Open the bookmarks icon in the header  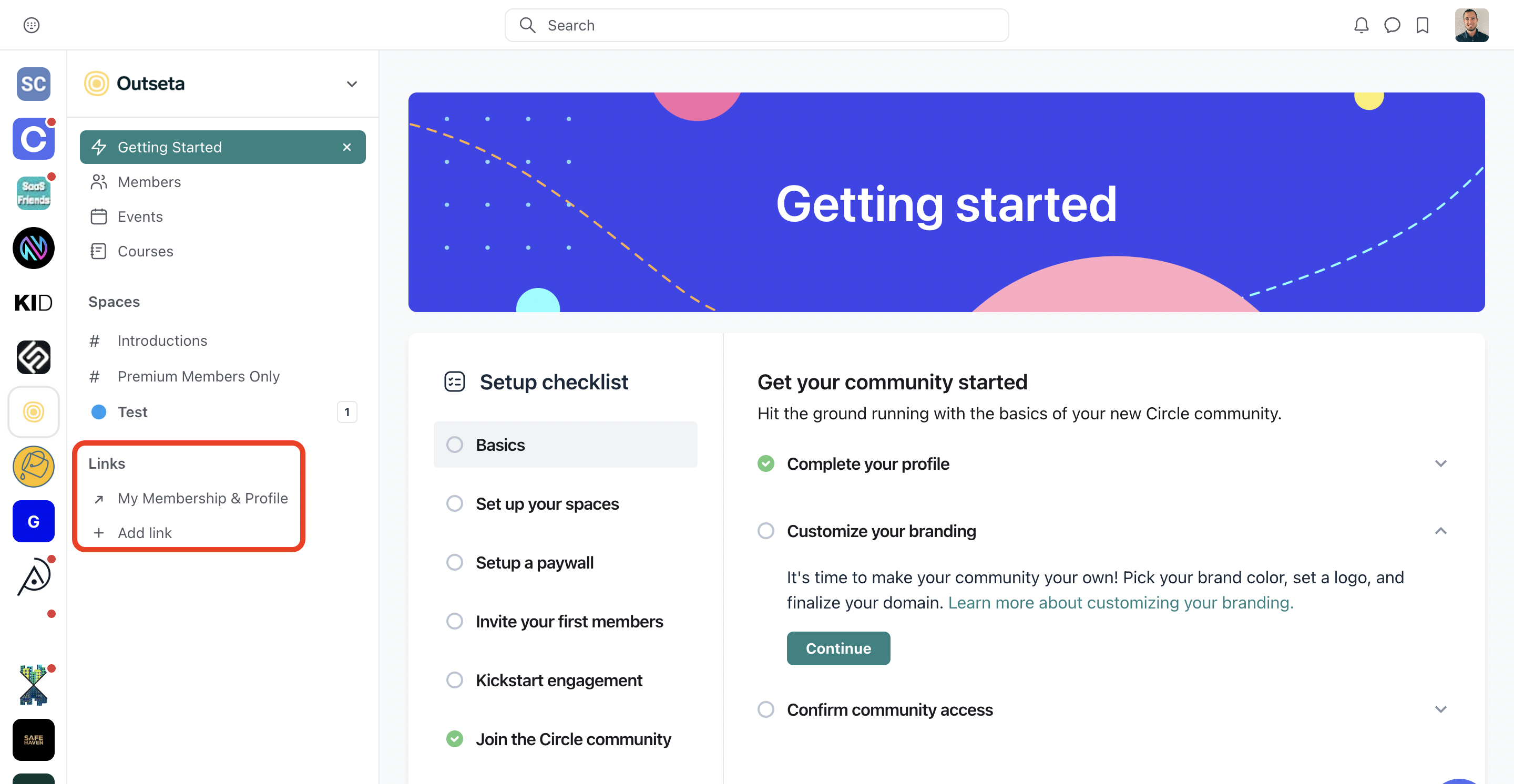coord(1421,25)
